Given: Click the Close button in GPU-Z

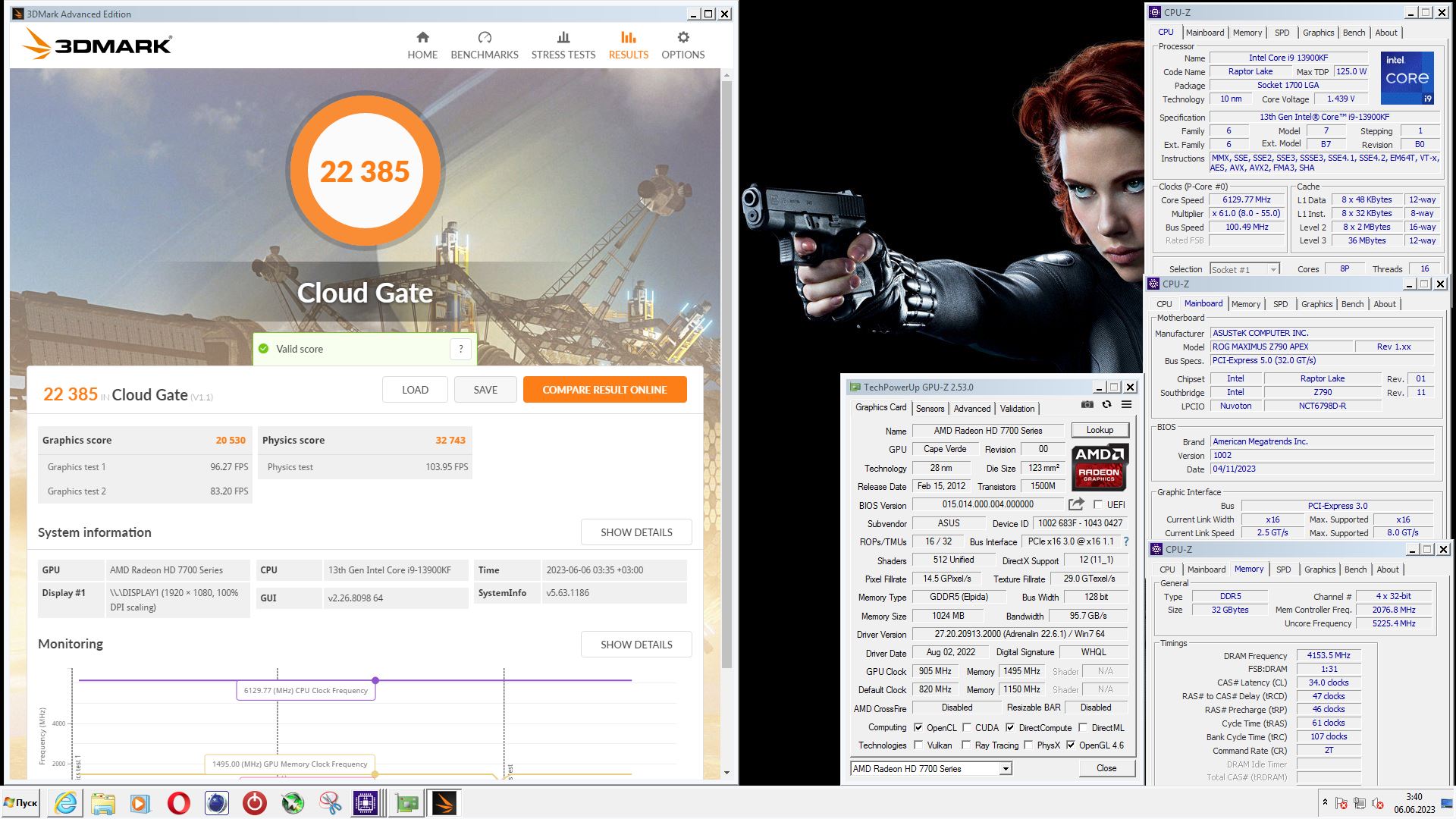Looking at the screenshot, I should point(1106,768).
